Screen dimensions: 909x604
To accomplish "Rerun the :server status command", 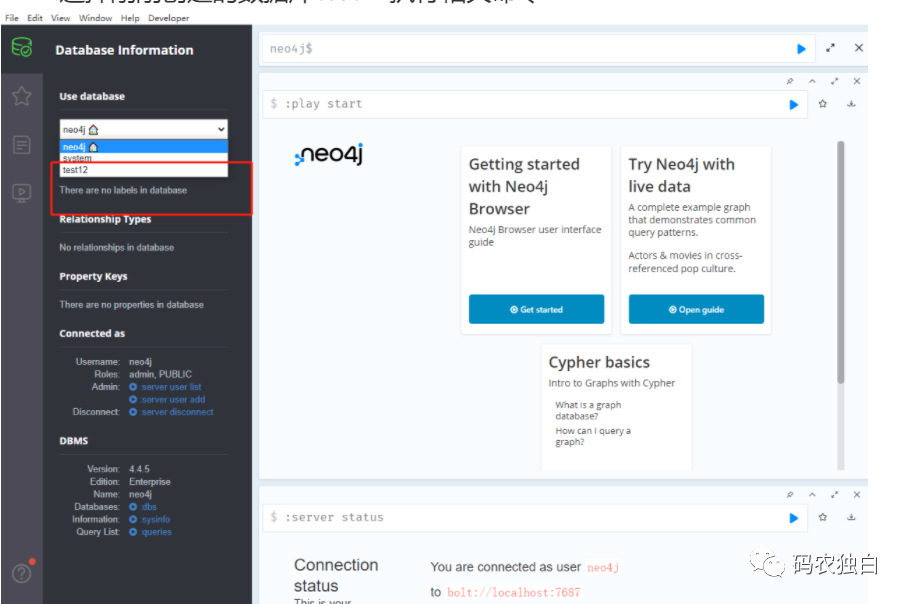I will [x=794, y=518].
